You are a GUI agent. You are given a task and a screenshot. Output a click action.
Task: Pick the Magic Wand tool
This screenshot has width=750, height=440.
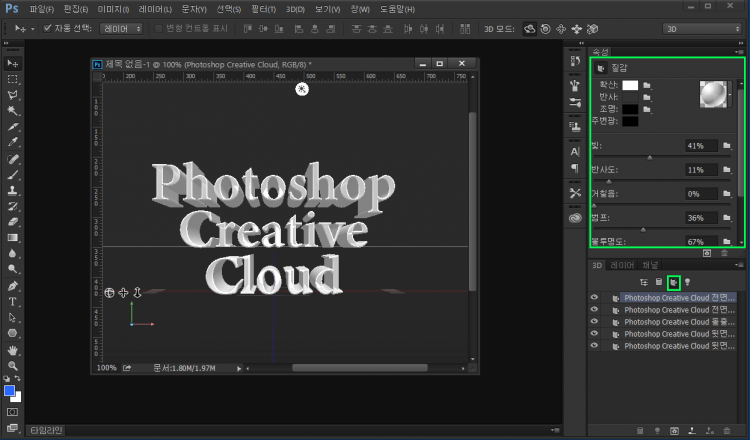coord(13,111)
